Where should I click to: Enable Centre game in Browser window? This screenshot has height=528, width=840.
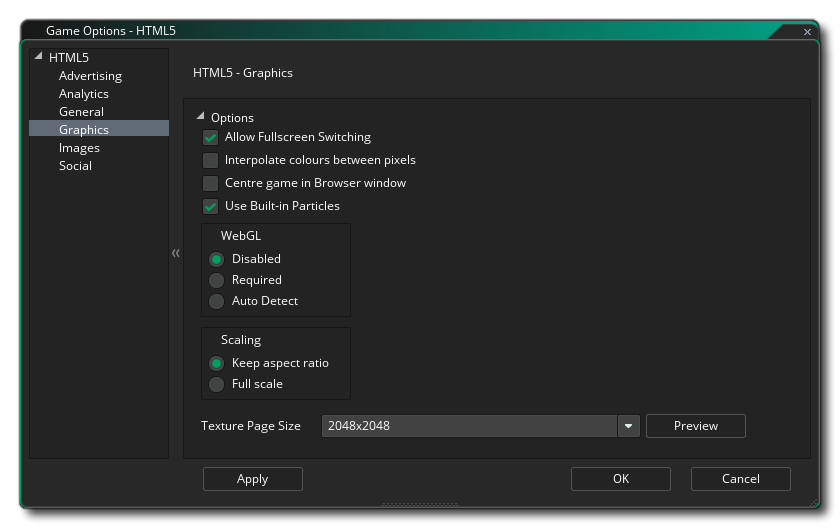[211, 184]
